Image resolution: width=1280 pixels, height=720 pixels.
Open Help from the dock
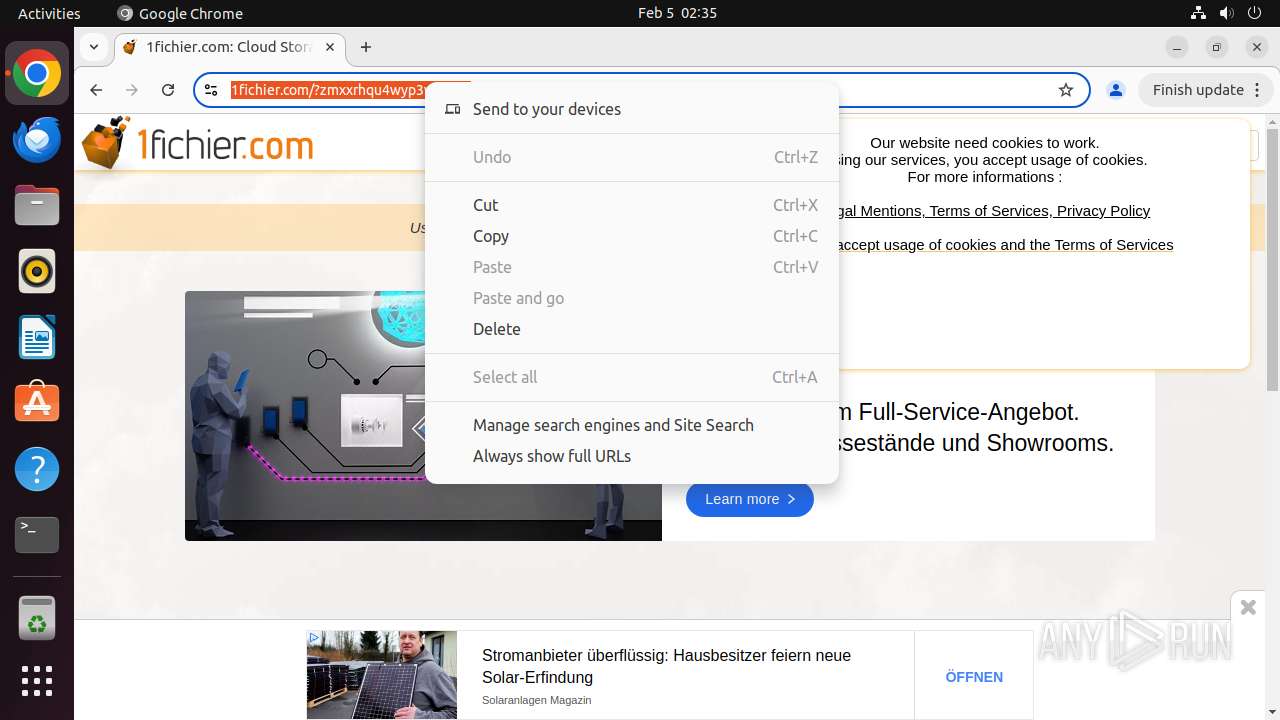[37, 469]
